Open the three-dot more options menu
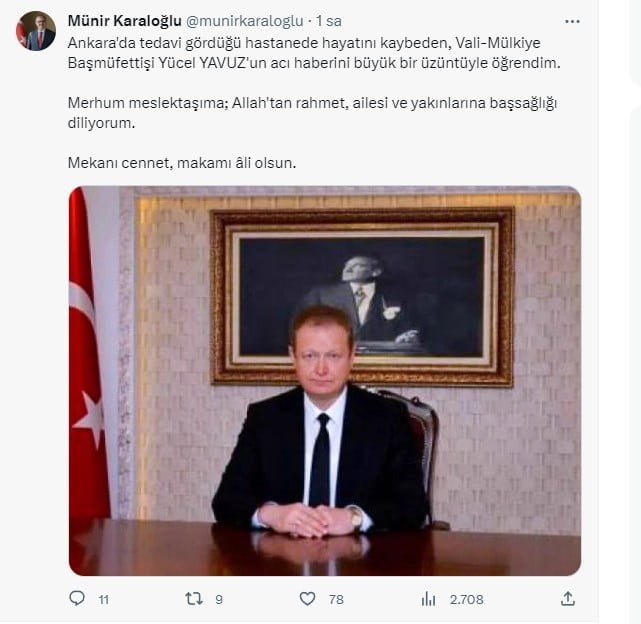The width and height of the screenshot is (641, 624). pos(572,21)
